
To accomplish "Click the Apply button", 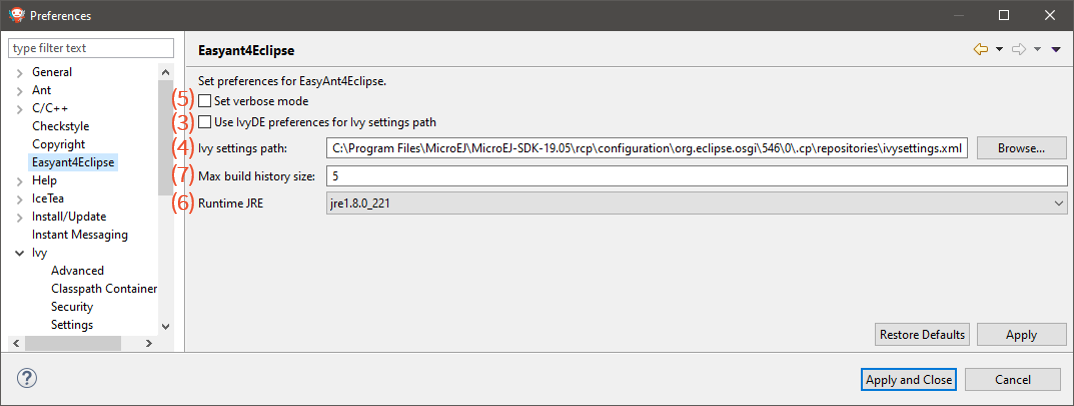I will (1021, 335).
